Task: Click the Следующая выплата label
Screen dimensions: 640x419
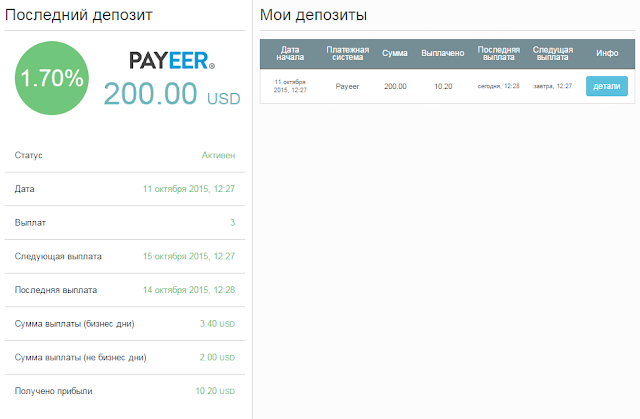Action: pos(58,257)
